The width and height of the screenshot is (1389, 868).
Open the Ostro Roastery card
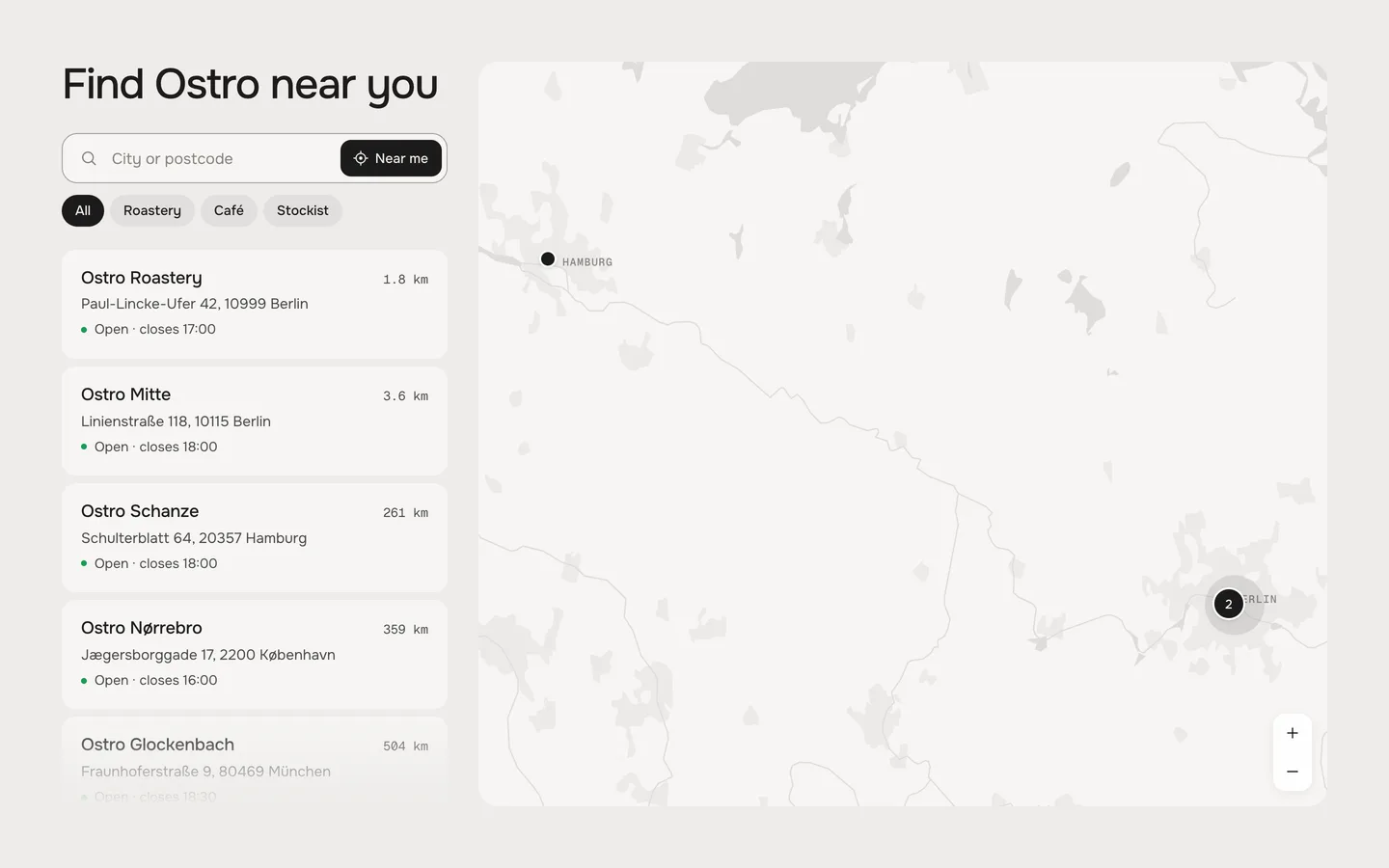point(255,304)
